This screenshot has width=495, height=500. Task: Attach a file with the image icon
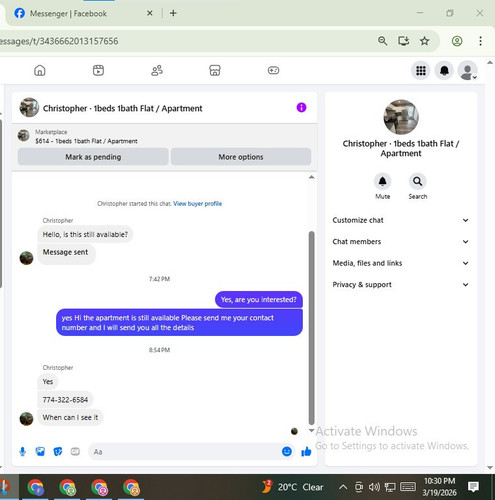tap(40, 452)
